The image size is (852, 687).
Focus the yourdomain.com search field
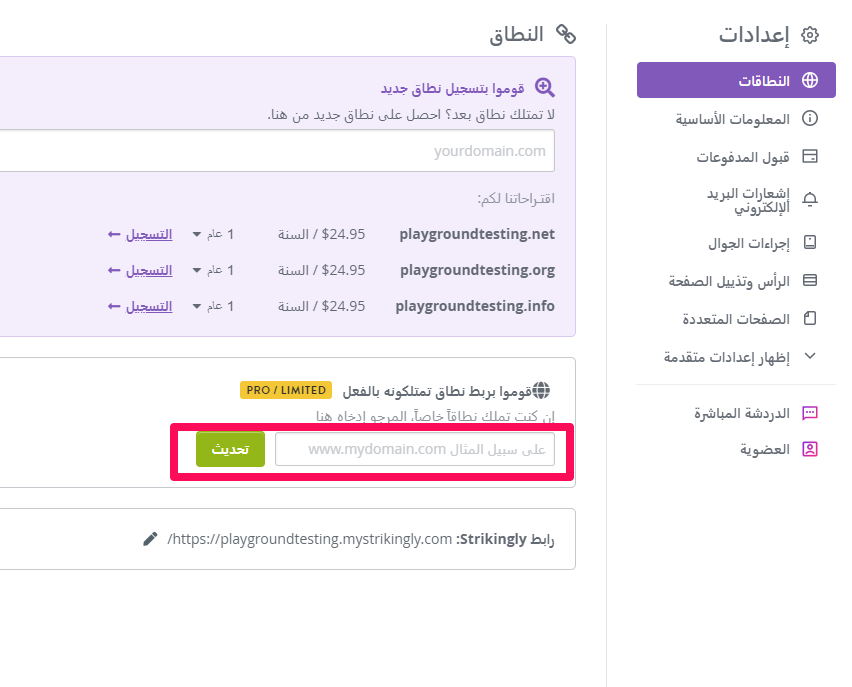point(277,151)
